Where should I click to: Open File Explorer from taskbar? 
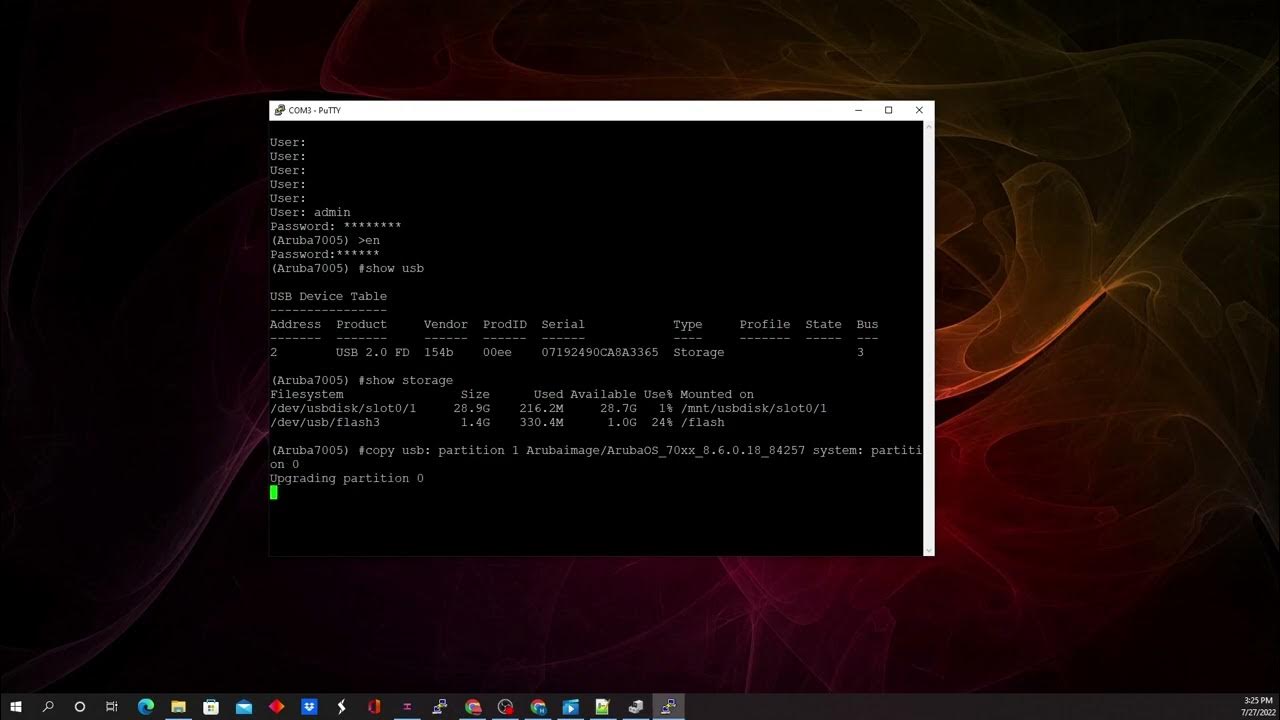pos(178,707)
